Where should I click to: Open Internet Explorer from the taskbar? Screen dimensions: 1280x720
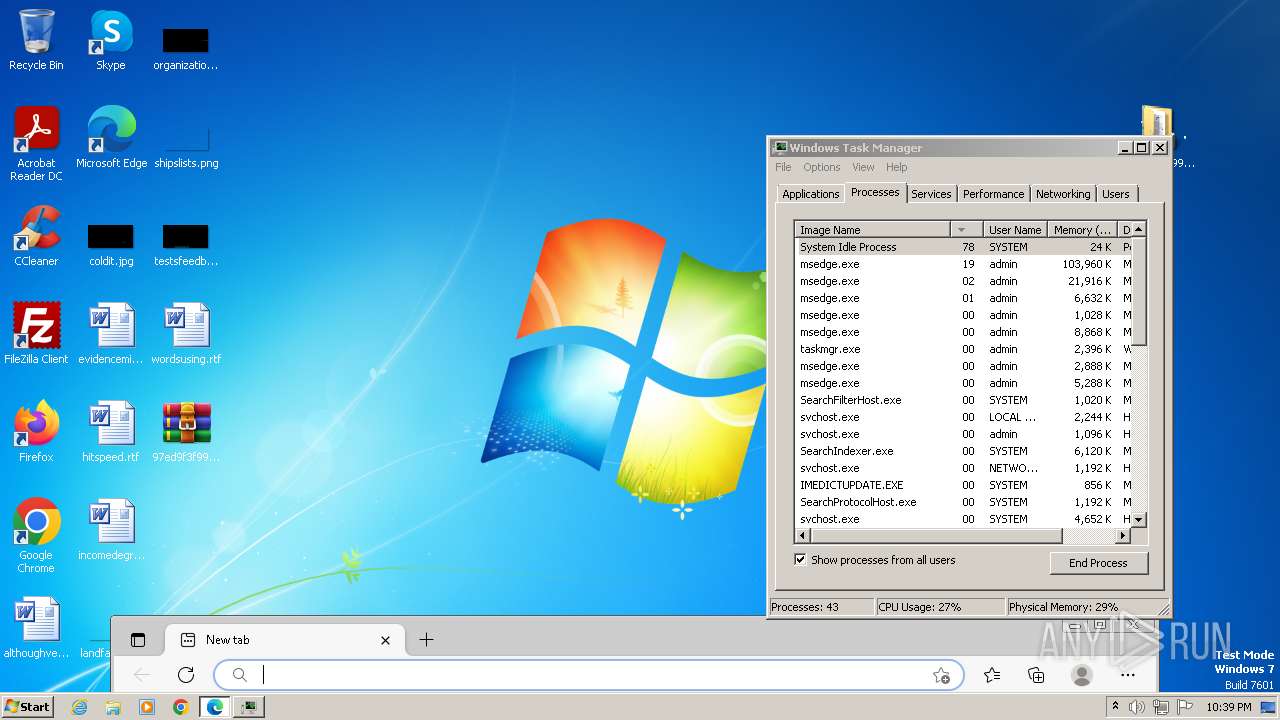click(x=80, y=707)
